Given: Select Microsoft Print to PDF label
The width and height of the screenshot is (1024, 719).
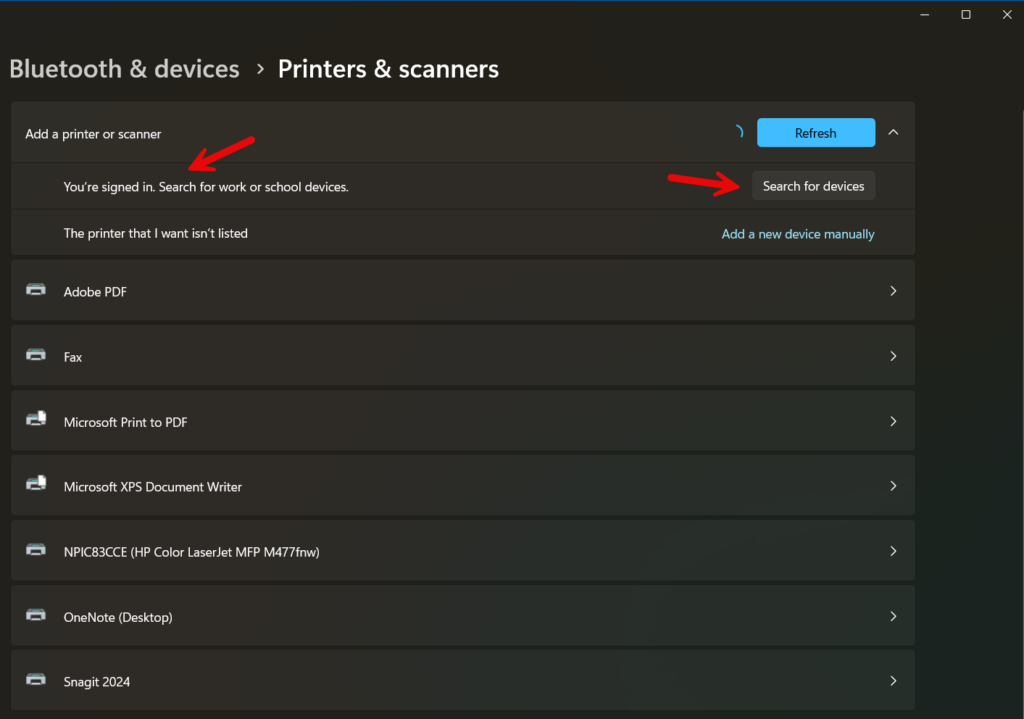Looking at the screenshot, I should click(125, 423).
